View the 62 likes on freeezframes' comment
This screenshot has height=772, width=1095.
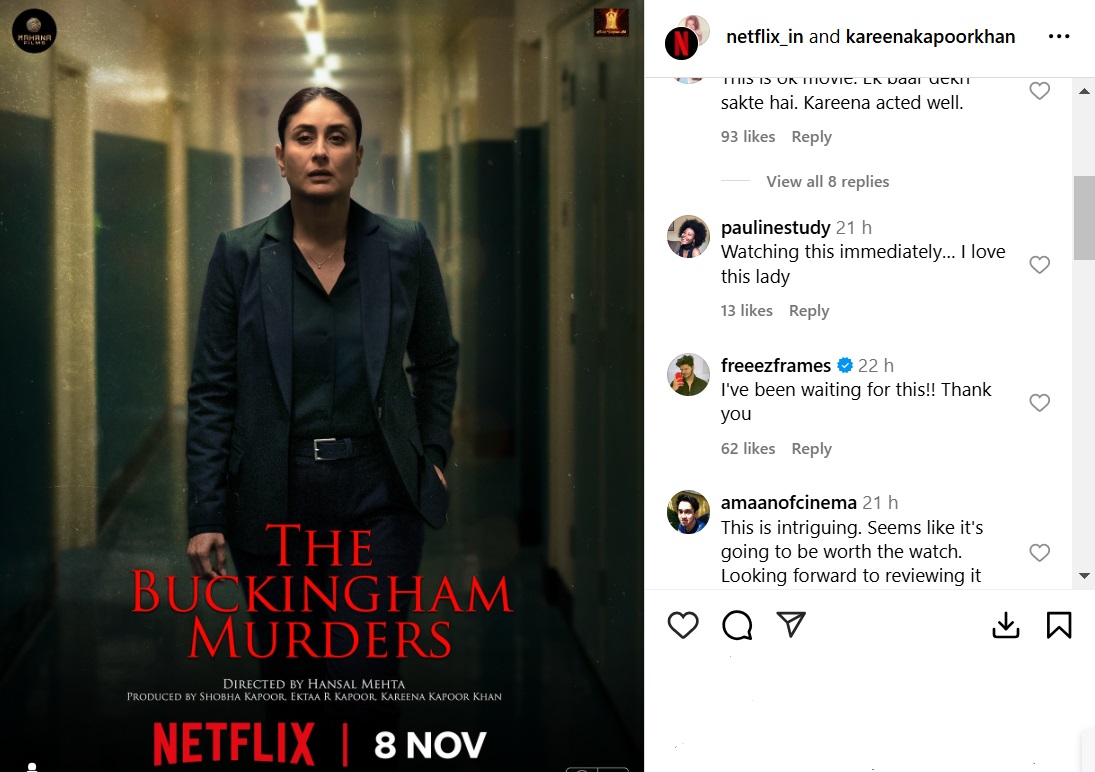(x=747, y=449)
